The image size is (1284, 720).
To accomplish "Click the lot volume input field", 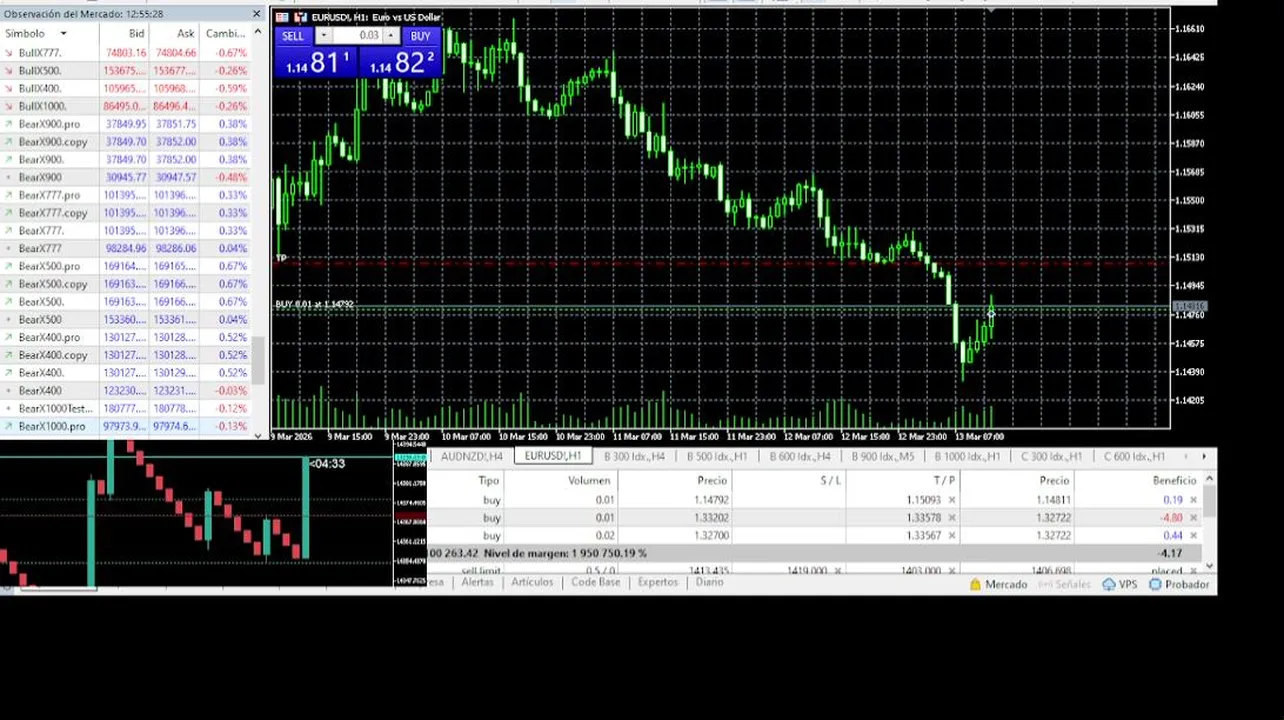I will [357, 36].
